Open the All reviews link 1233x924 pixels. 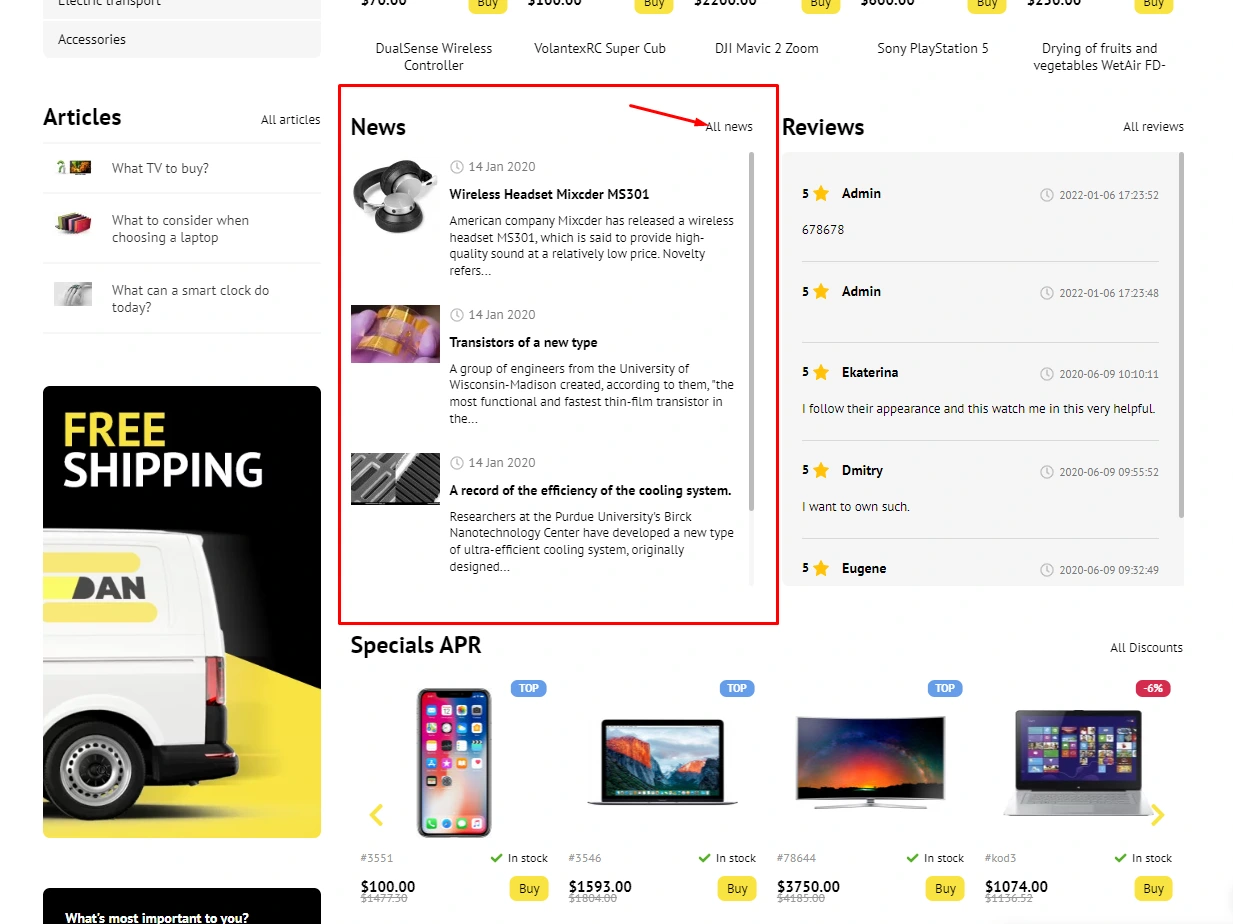click(1153, 127)
